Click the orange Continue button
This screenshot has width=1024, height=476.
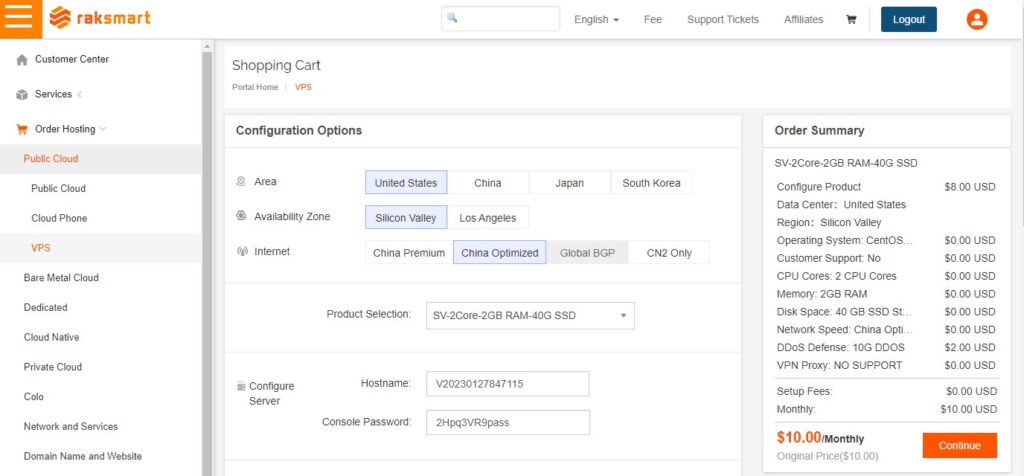[959, 445]
